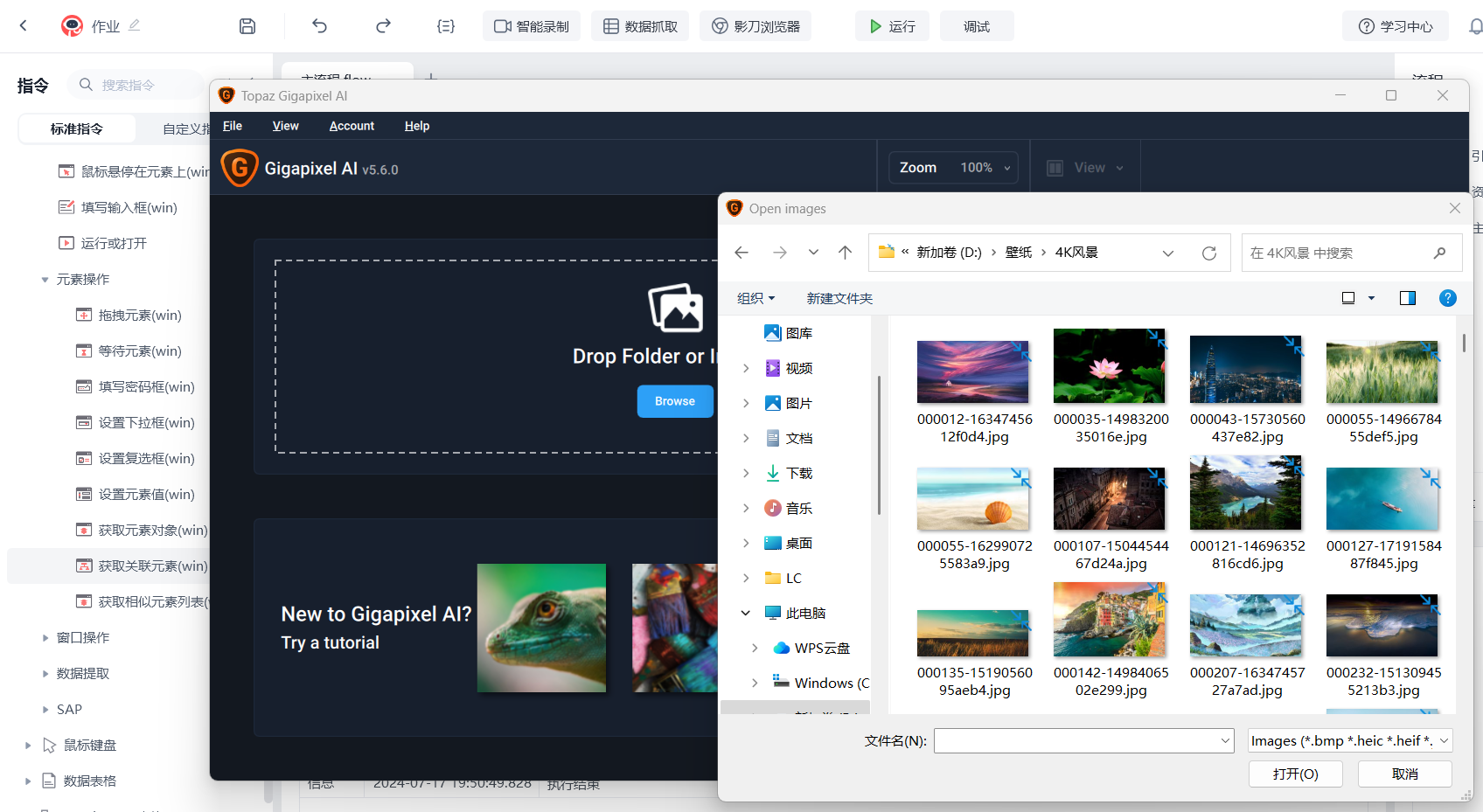Go up one folder level in the dialog
1483x812 pixels.
coord(845,253)
